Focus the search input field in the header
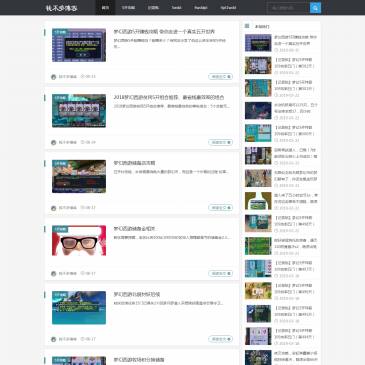This screenshot has height=365, width=365. 288,8
